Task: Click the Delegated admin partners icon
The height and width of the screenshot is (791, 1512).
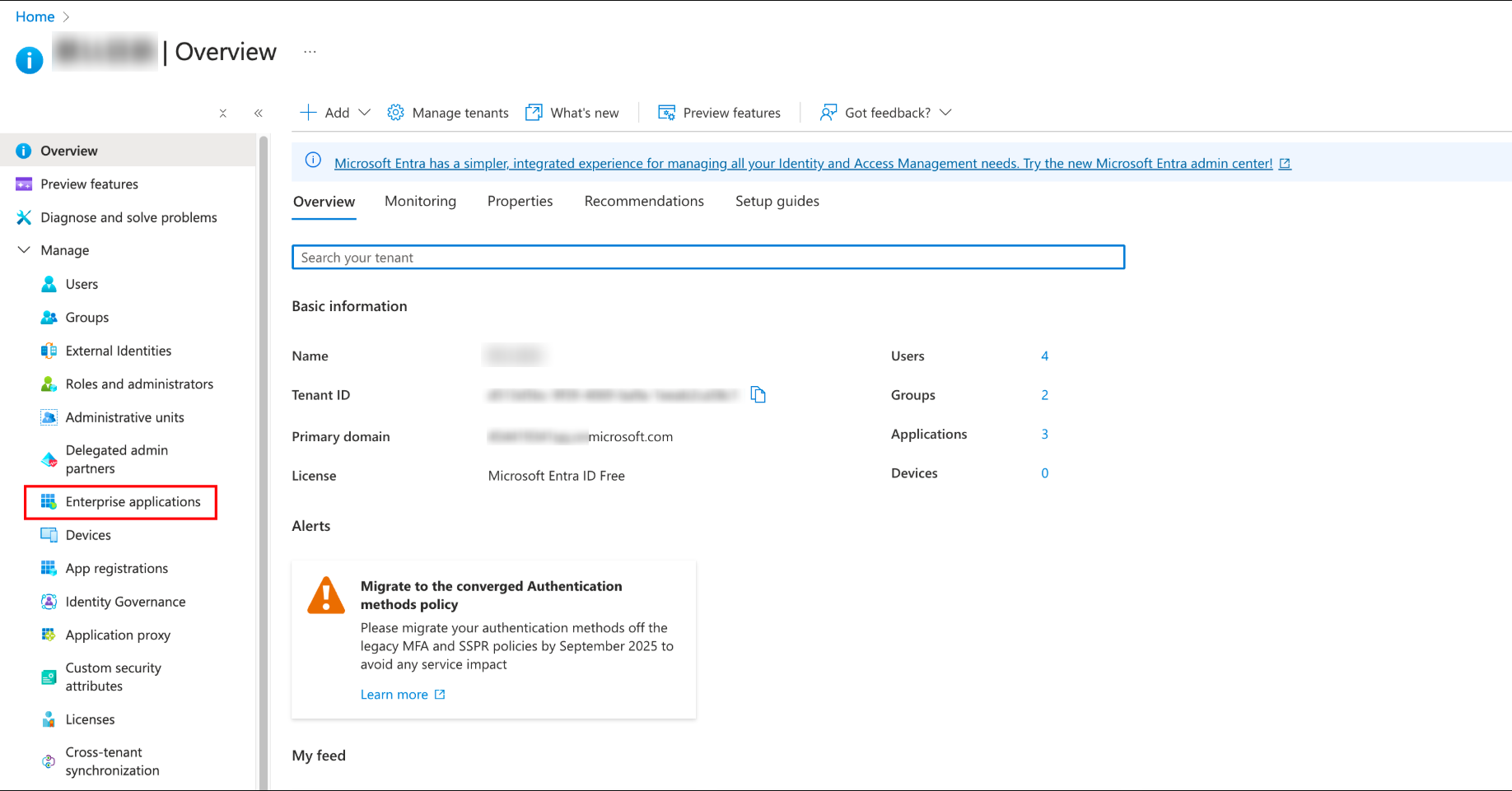Action: [49, 459]
